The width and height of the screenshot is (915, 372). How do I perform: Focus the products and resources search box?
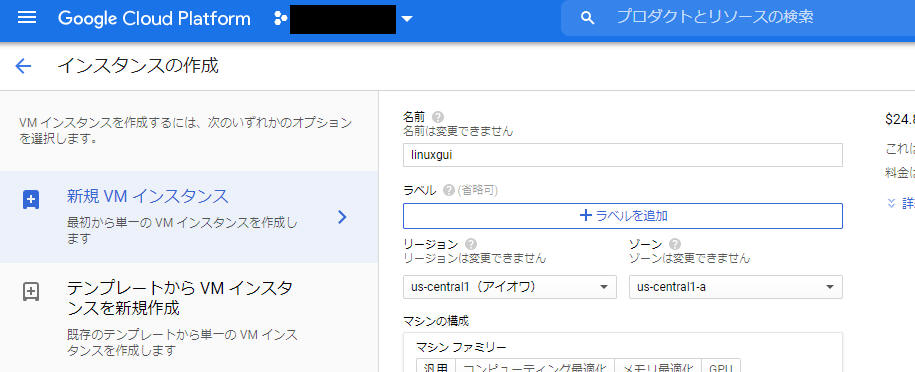coord(738,18)
